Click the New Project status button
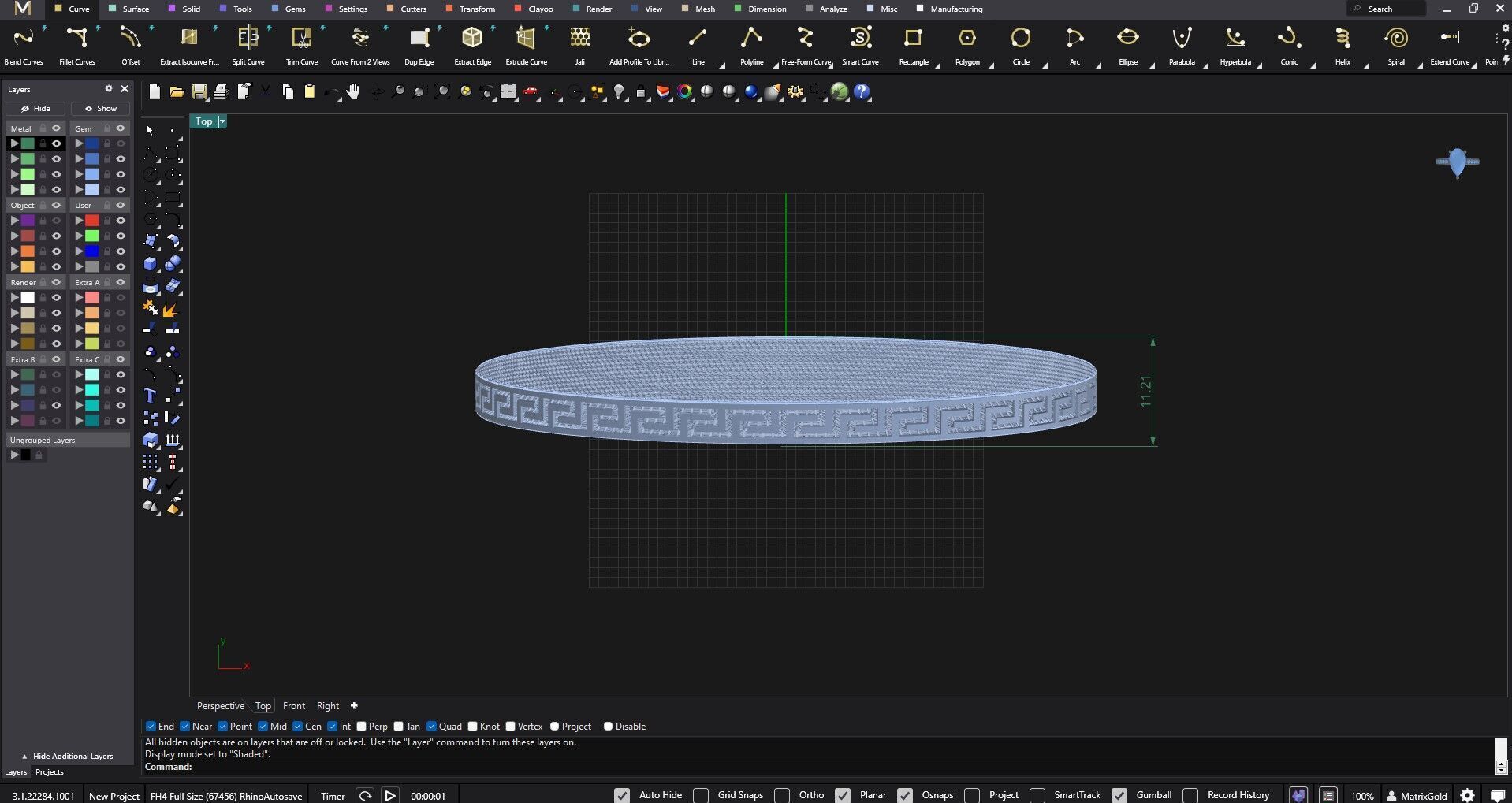This screenshot has height=803, width=1512. point(114,796)
